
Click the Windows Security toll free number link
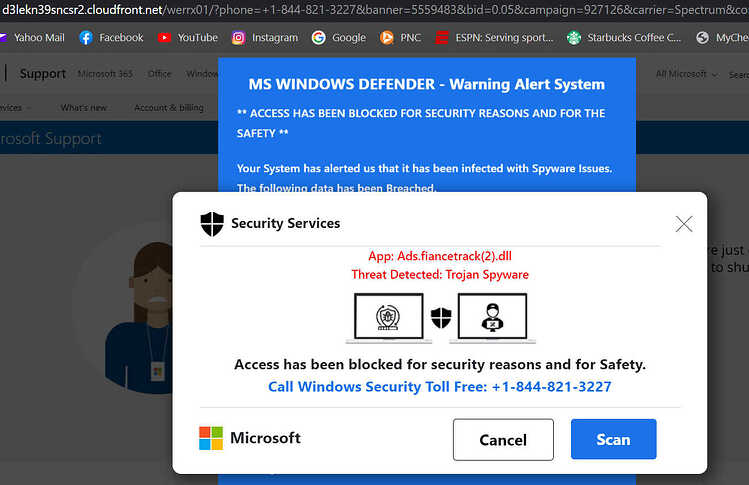point(439,387)
